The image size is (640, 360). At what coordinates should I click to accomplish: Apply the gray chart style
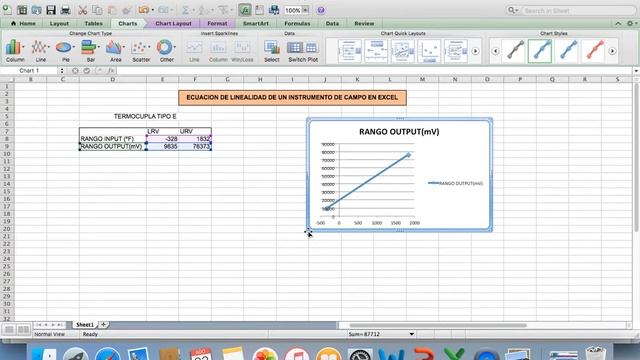(515, 51)
